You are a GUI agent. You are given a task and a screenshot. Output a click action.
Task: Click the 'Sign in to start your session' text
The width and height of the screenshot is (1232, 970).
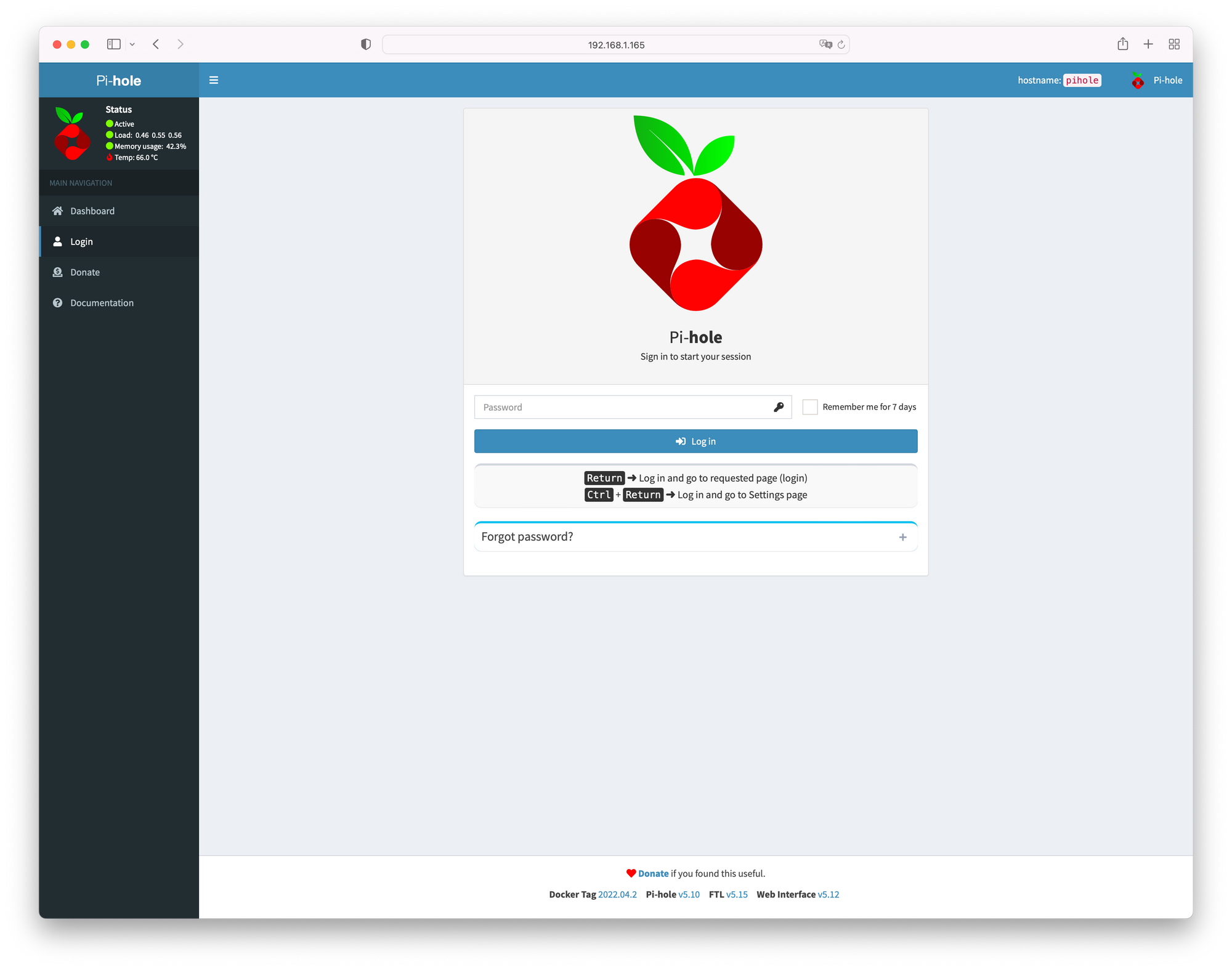pos(695,357)
